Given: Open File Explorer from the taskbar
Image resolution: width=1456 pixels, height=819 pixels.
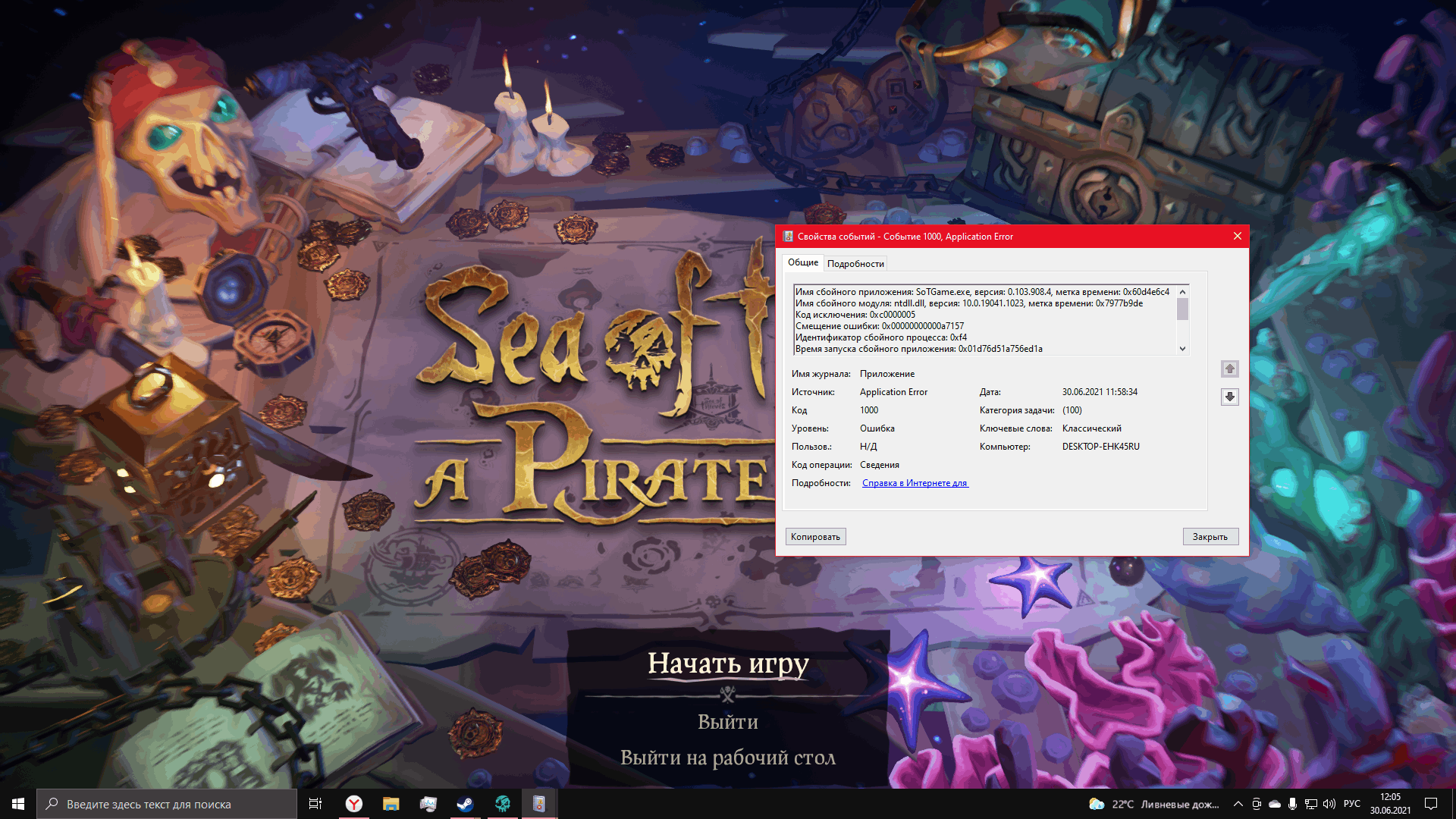Looking at the screenshot, I should pyautogui.click(x=391, y=804).
